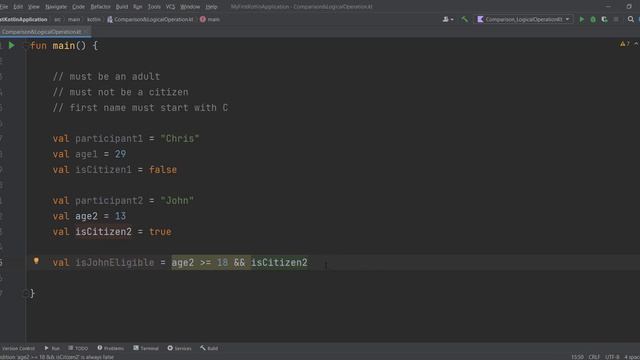Click the "John" string literal
The width and height of the screenshot is (640, 360).
[177, 200]
